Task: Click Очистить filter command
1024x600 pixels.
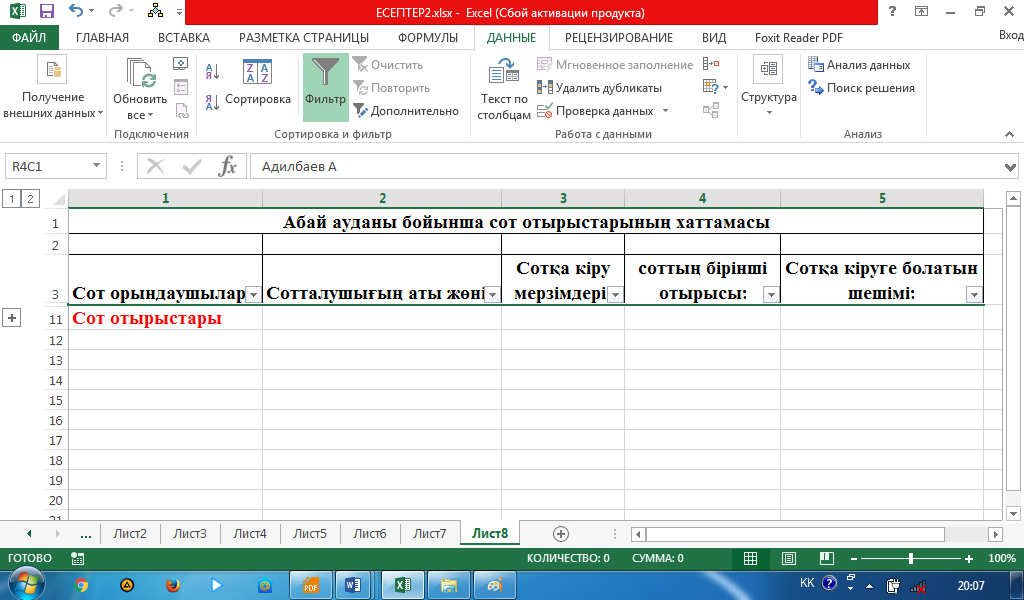Action: (x=388, y=65)
